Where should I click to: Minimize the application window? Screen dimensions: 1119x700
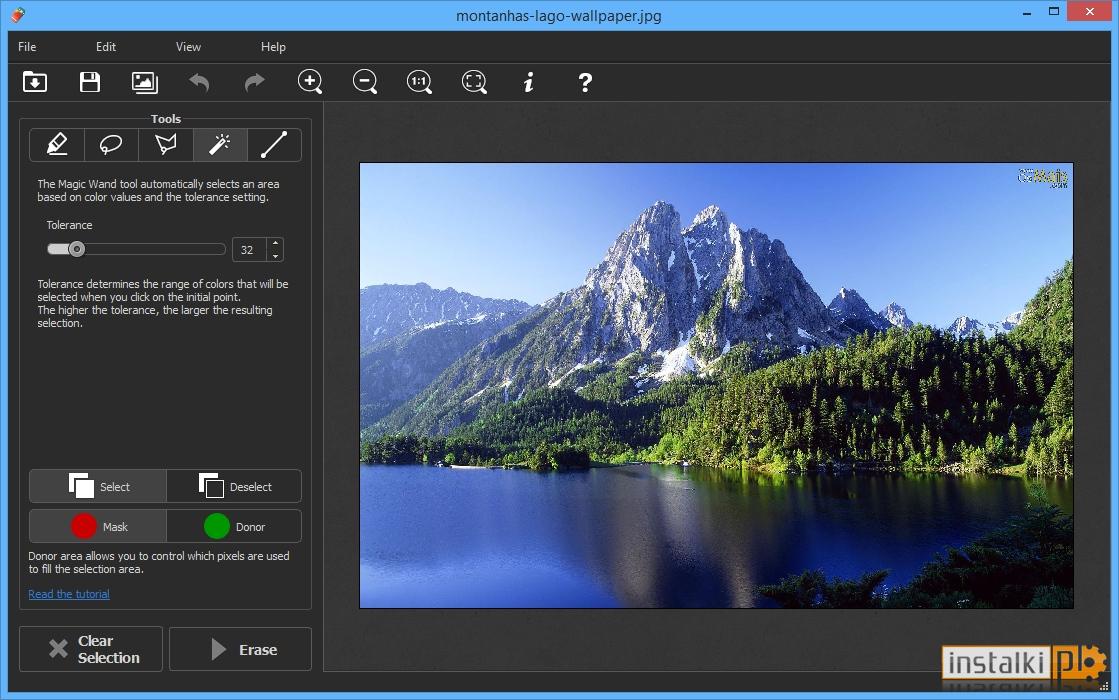pyautogui.click(x=1027, y=12)
